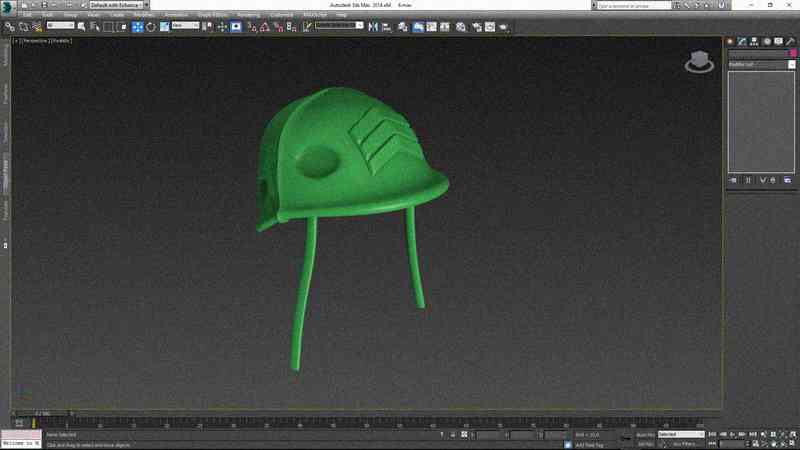Viewport: 800px width, 450px height.
Task: Open the Modifier List dropdown
Action: [x=761, y=65]
